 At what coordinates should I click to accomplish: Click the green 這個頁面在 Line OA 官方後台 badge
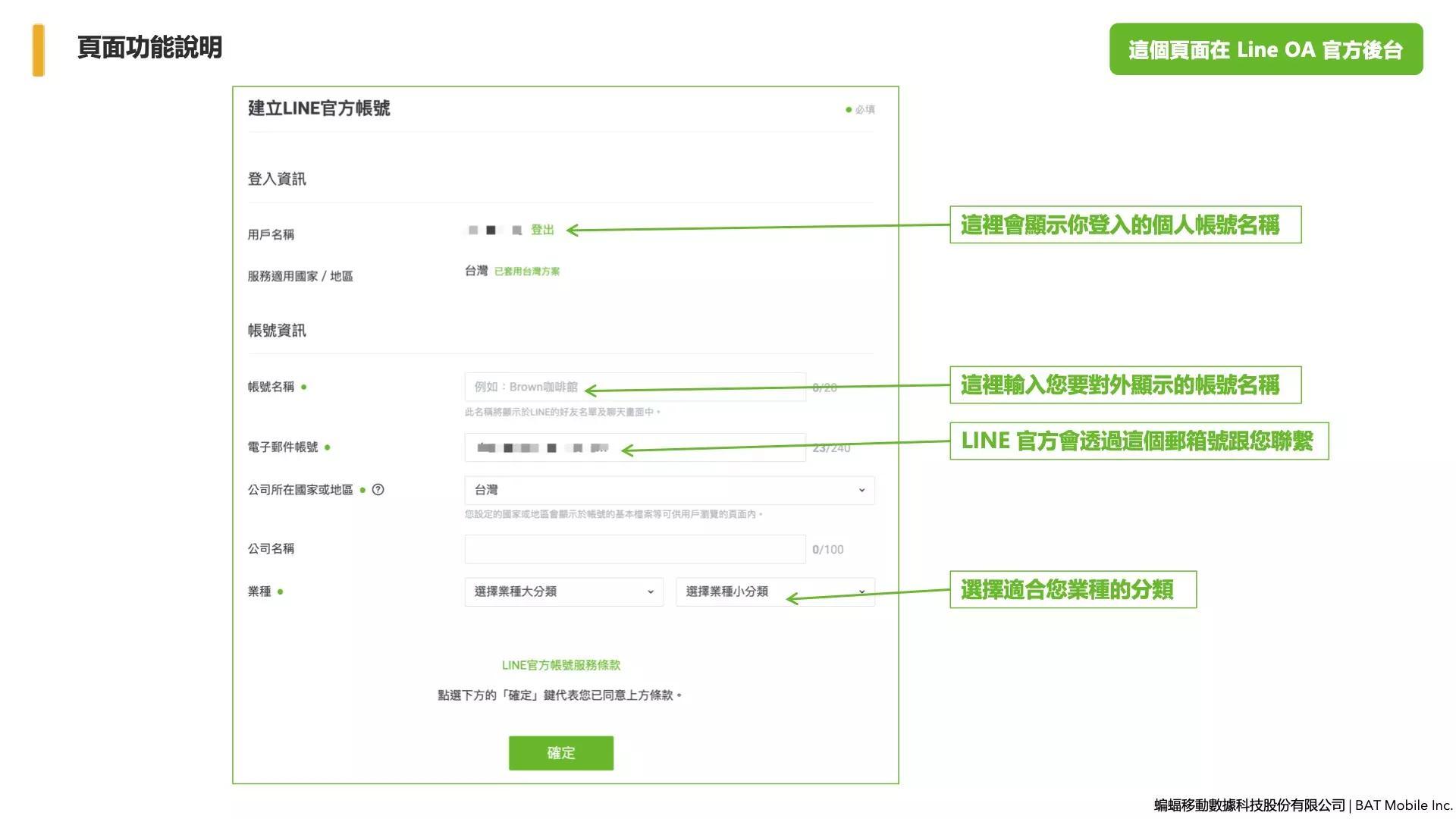(1266, 49)
